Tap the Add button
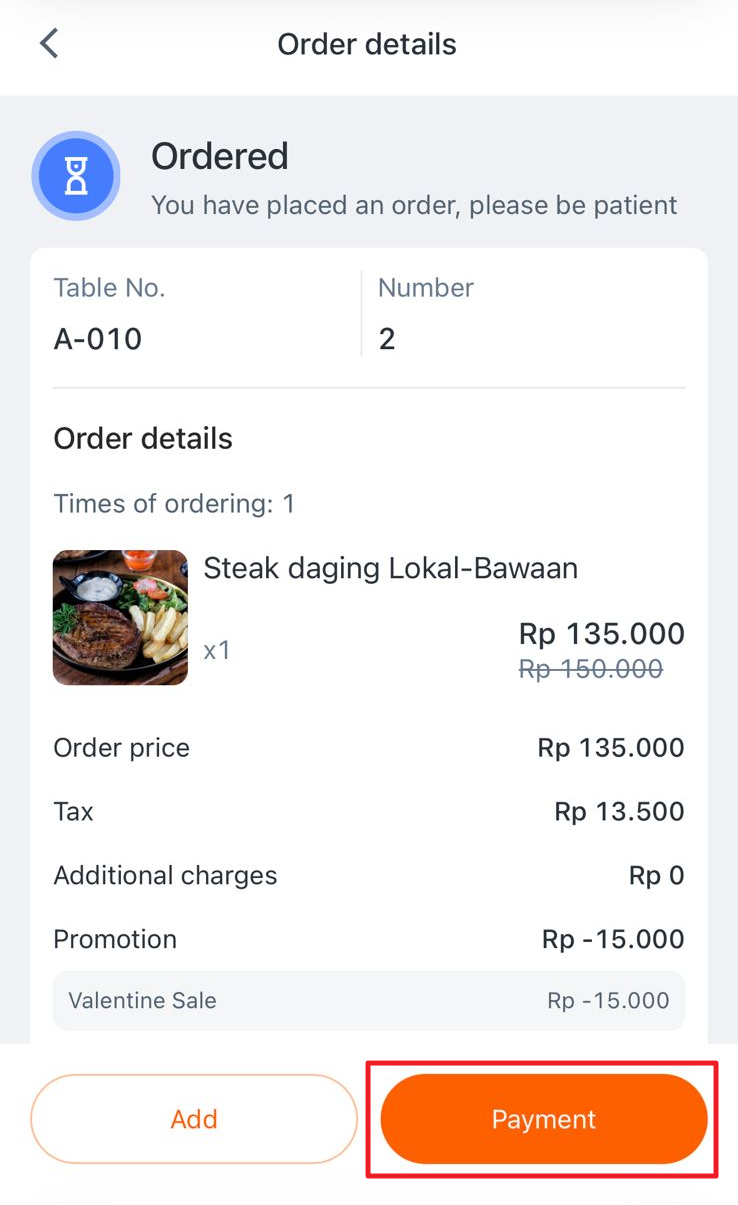 pos(194,1119)
